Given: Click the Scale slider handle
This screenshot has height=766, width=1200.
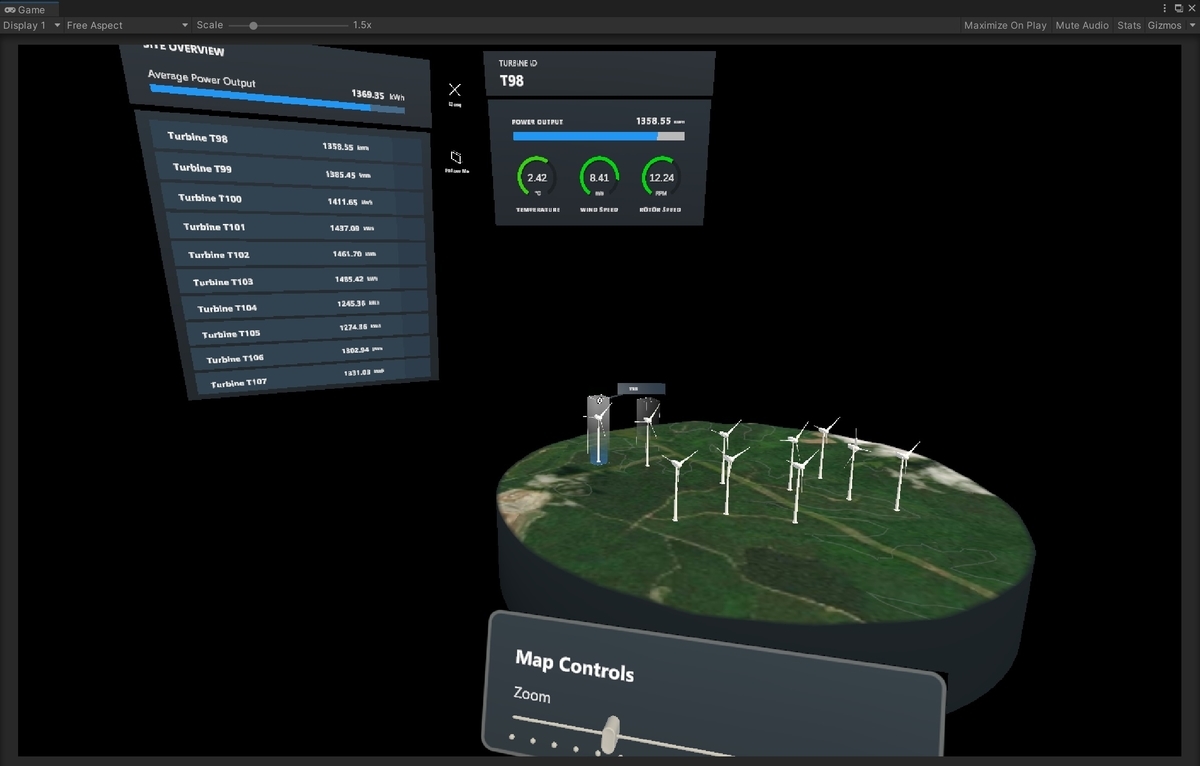Looking at the screenshot, I should (x=253, y=25).
